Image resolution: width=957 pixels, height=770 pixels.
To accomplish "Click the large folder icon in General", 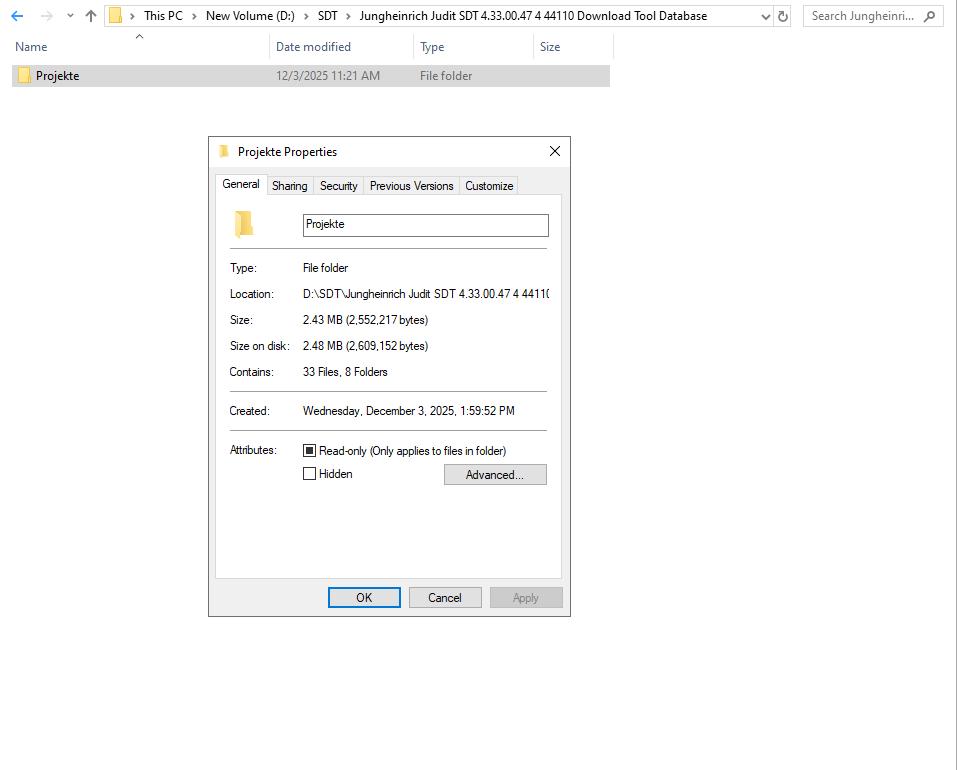I will [x=244, y=224].
